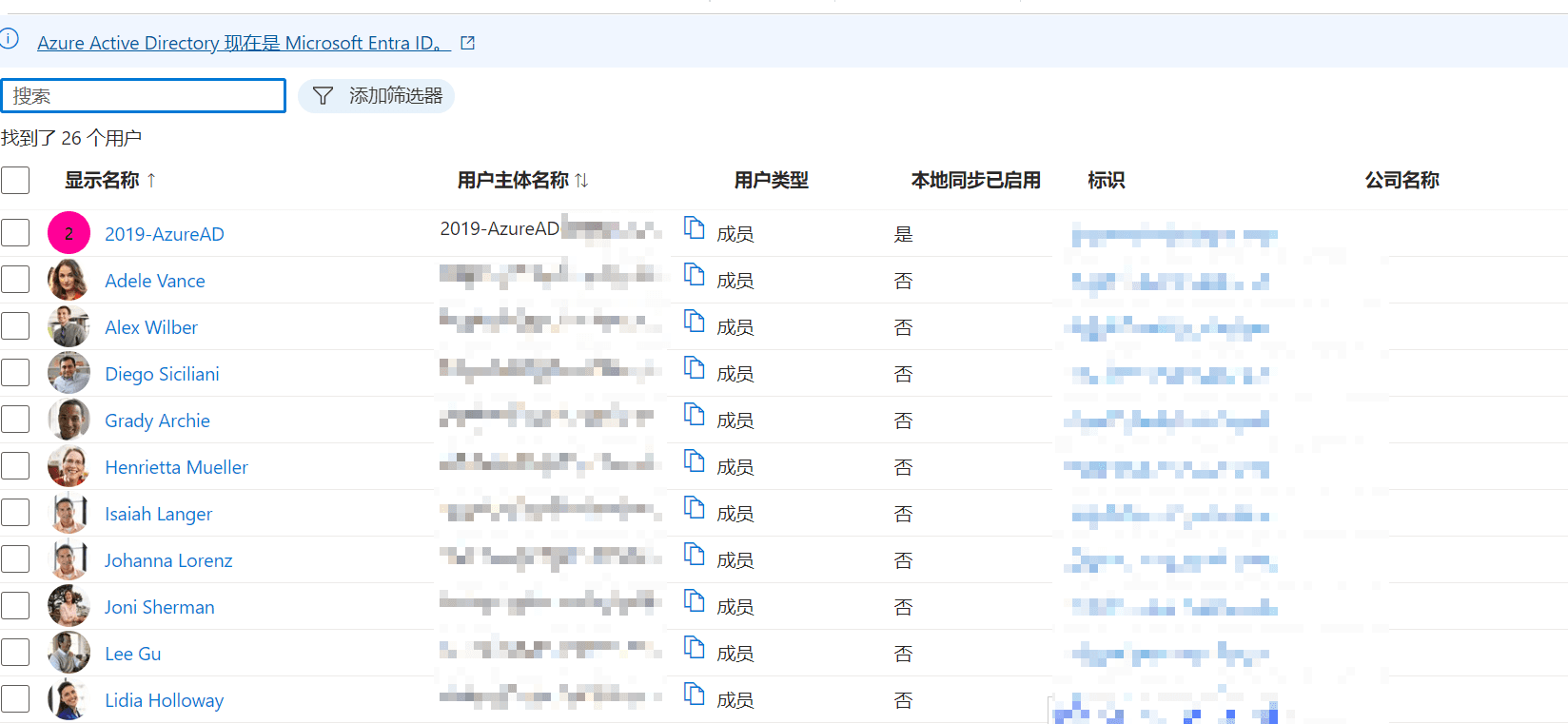Click the external link icon beside Entra ID notice
Screen dimensions: 1568x724
[467, 43]
